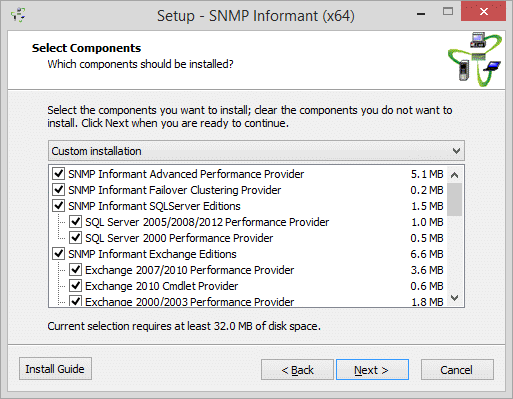513x399 pixels.
Task: Close the Setup window
Action: 484,12
